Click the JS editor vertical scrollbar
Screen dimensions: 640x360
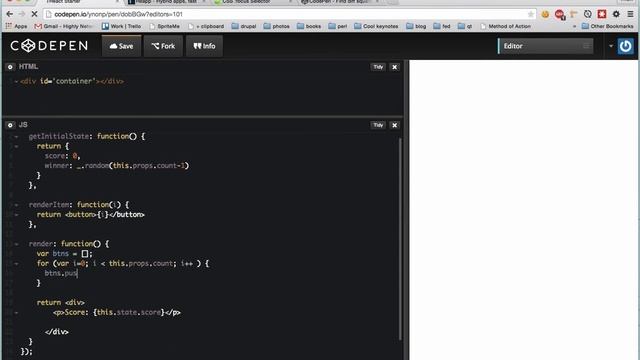point(400,239)
